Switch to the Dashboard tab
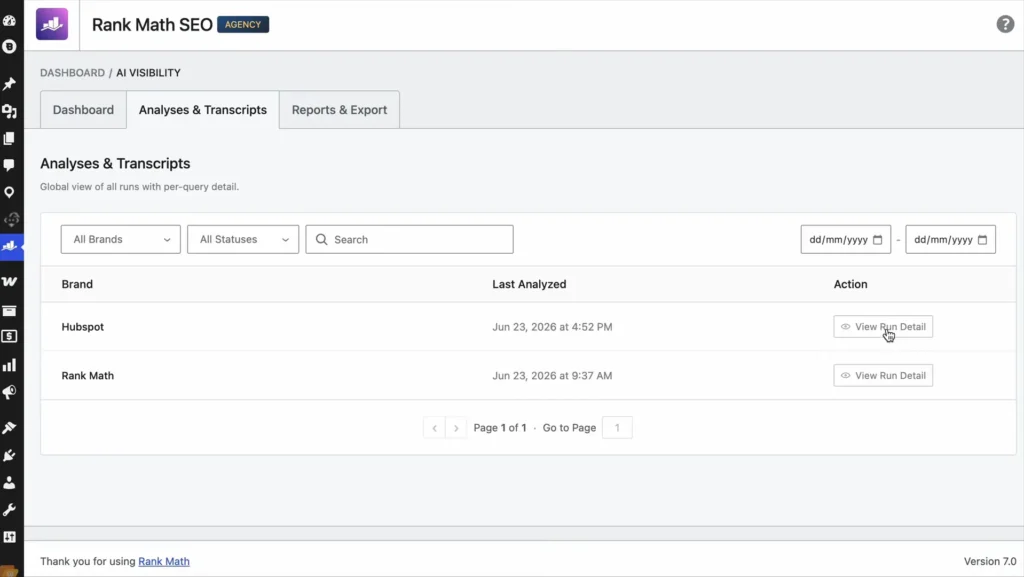1024x577 pixels. tap(83, 110)
